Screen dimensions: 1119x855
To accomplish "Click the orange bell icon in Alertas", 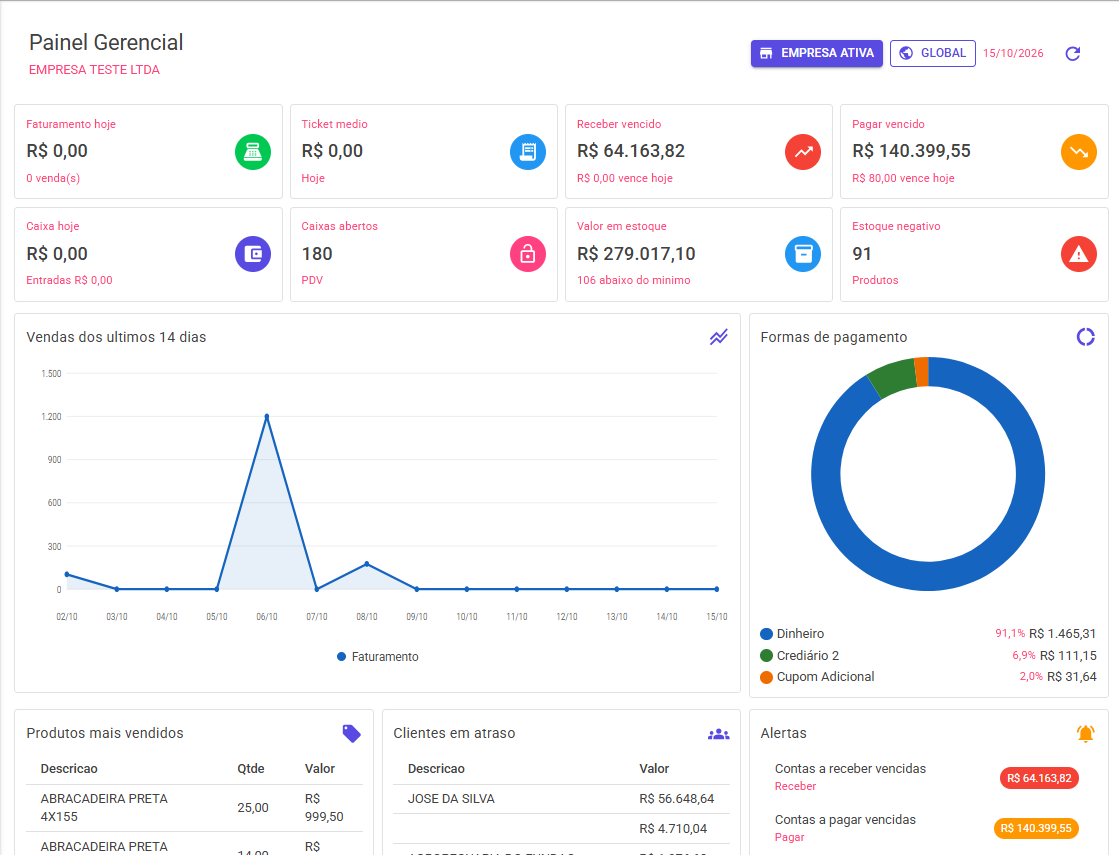I will [x=1085, y=733].
